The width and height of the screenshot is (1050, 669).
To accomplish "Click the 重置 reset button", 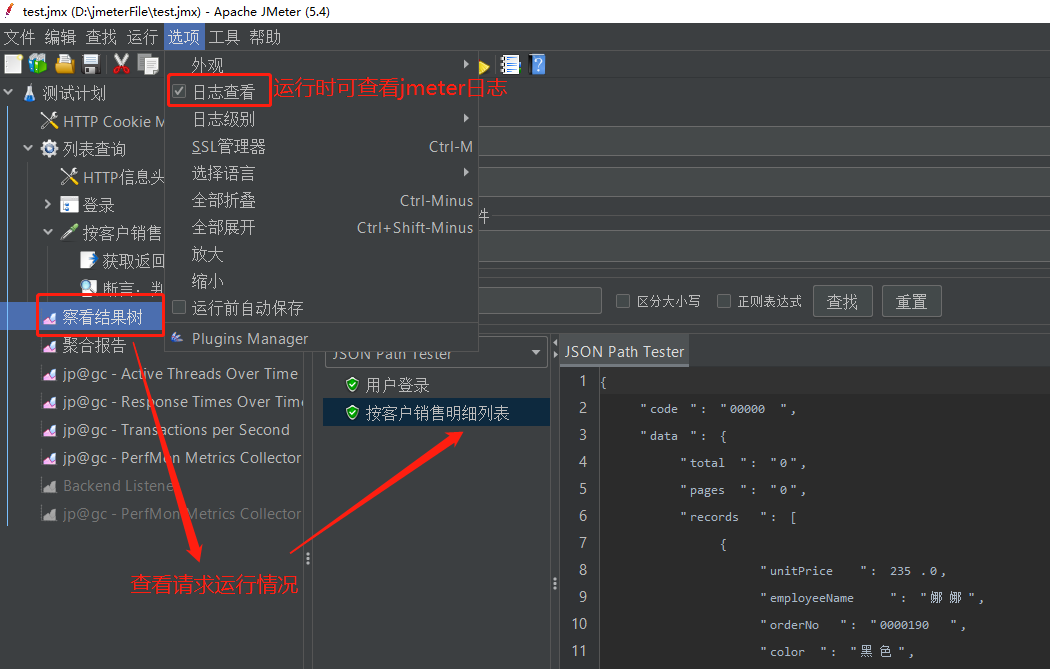I will 911,301.
